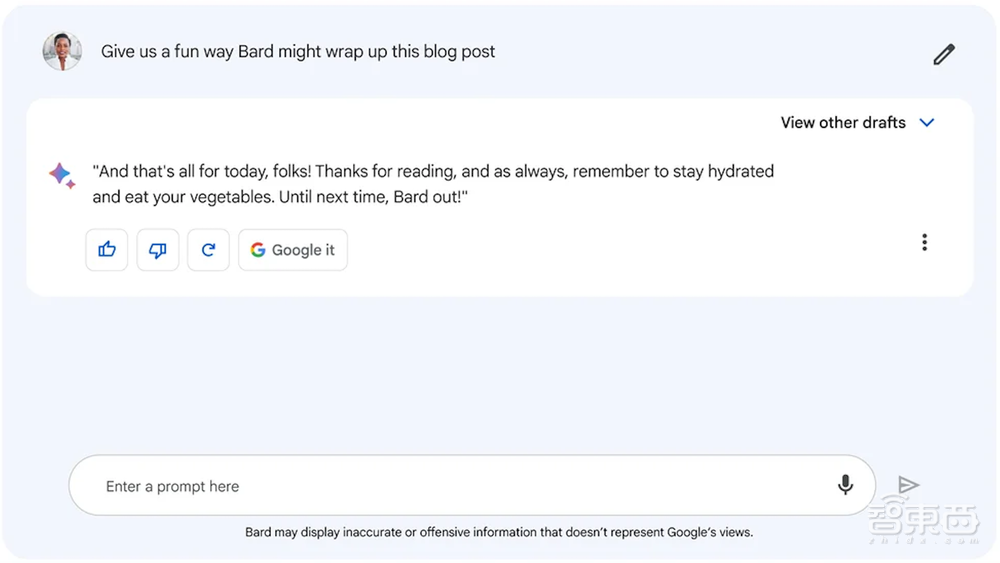Screen dimensions: 1000x563
Task: Expand the drafts chevron arrow
Action: pos(927,123)
